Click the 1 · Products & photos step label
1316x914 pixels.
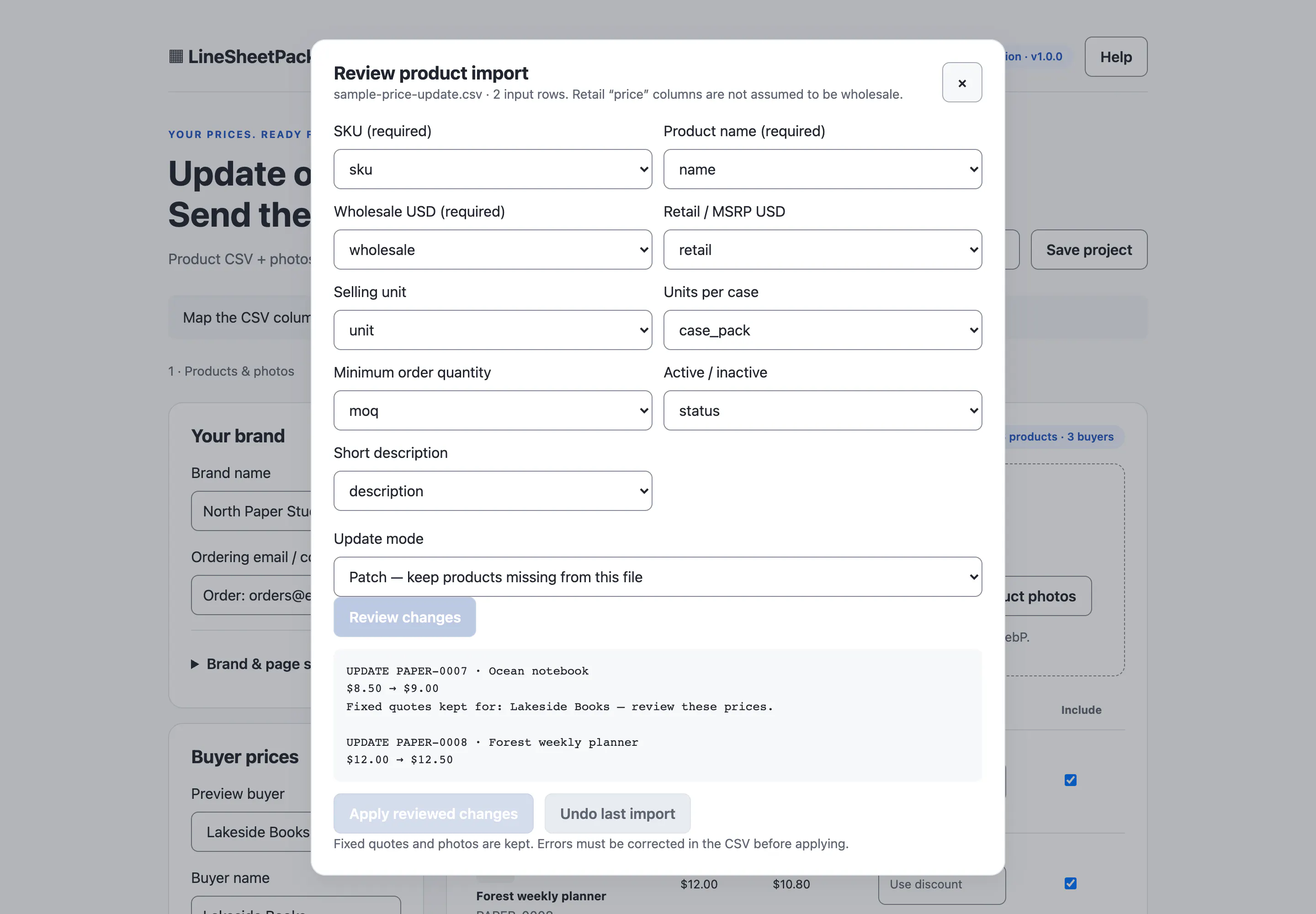231,371
